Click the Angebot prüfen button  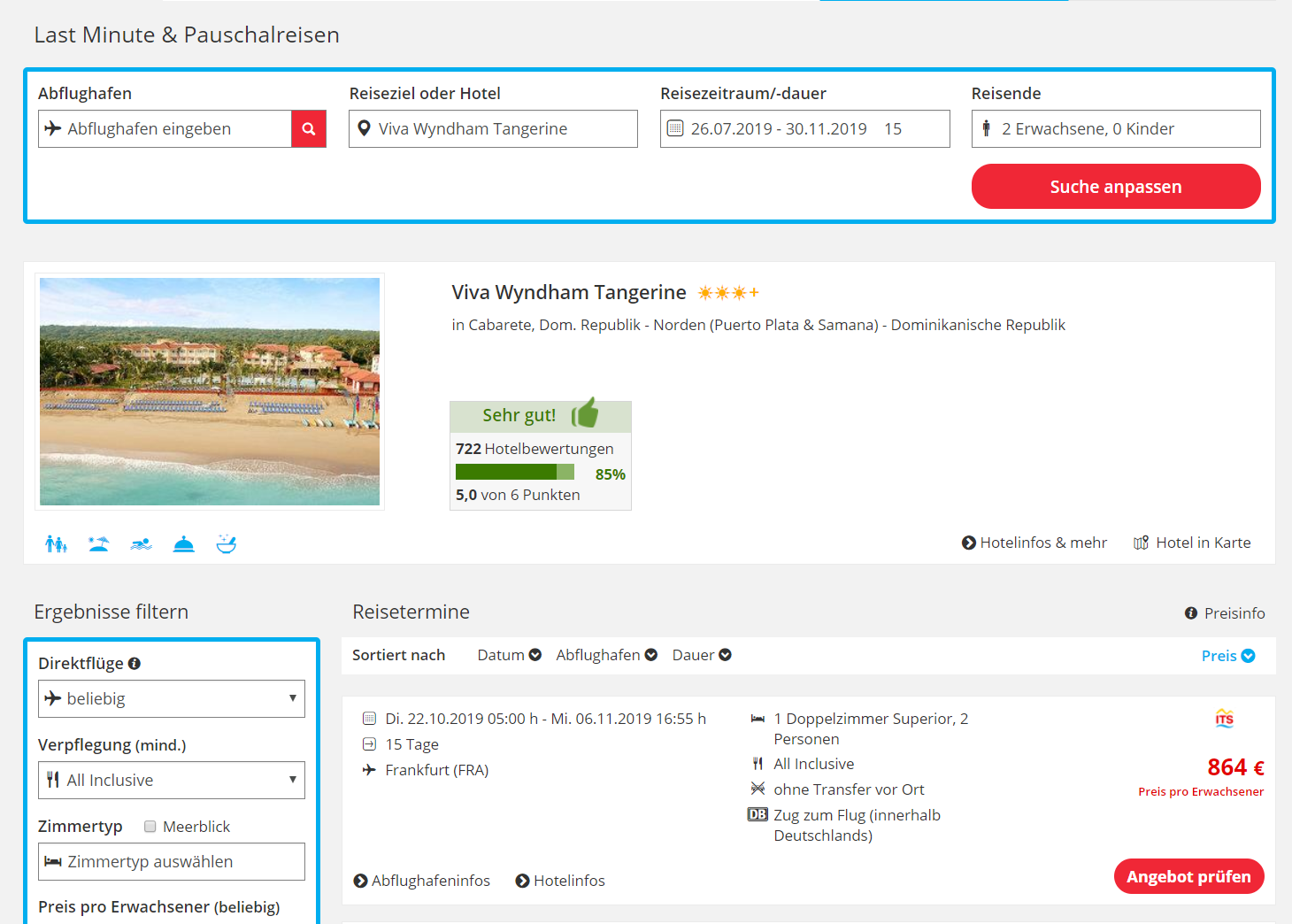[1188, 876]
